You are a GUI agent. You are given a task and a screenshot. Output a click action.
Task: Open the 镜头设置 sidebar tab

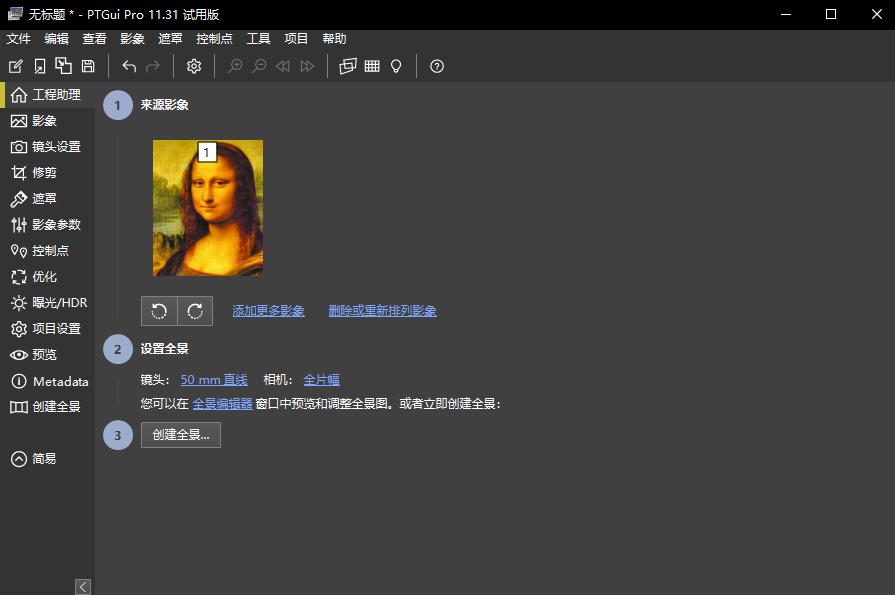[x=47, y=147]
